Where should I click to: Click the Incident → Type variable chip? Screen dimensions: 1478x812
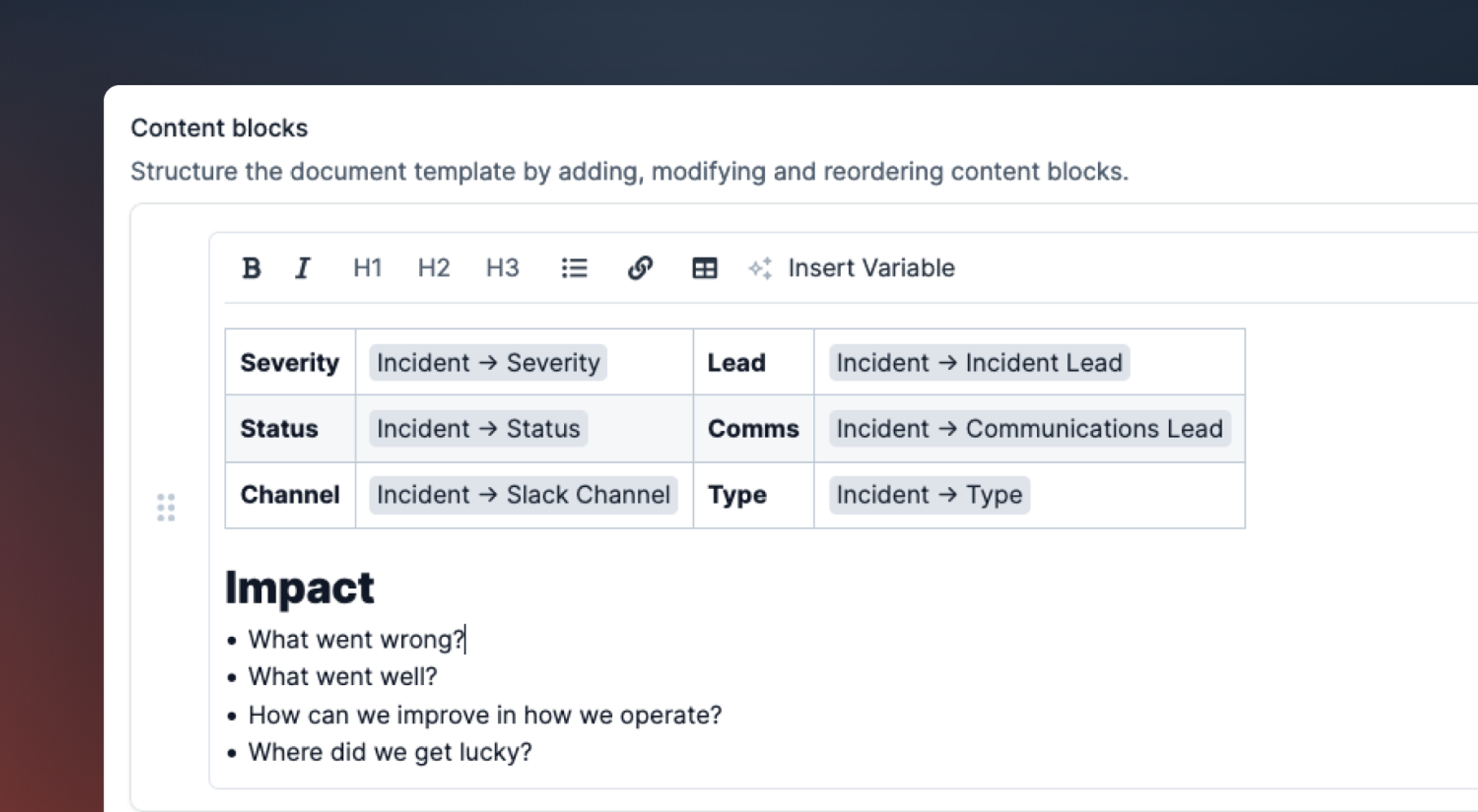click(929, 495)
